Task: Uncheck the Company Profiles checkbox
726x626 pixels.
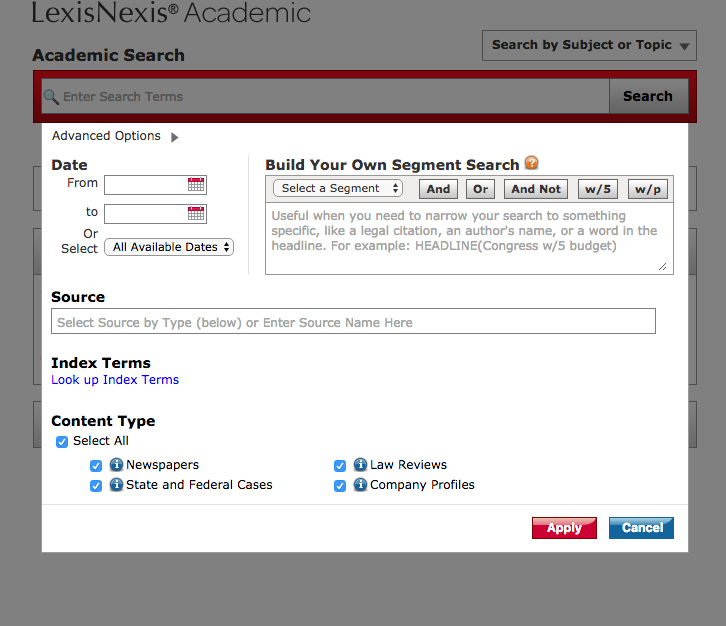Action: (340, 486)
